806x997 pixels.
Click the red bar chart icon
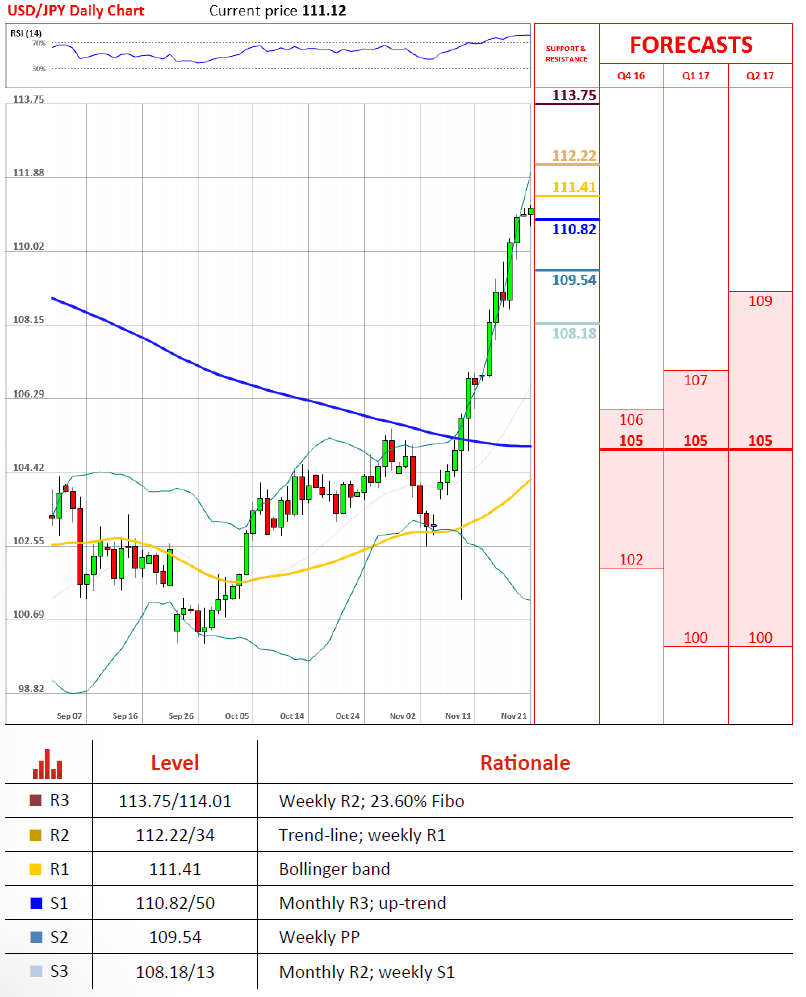tap(48, 764)
